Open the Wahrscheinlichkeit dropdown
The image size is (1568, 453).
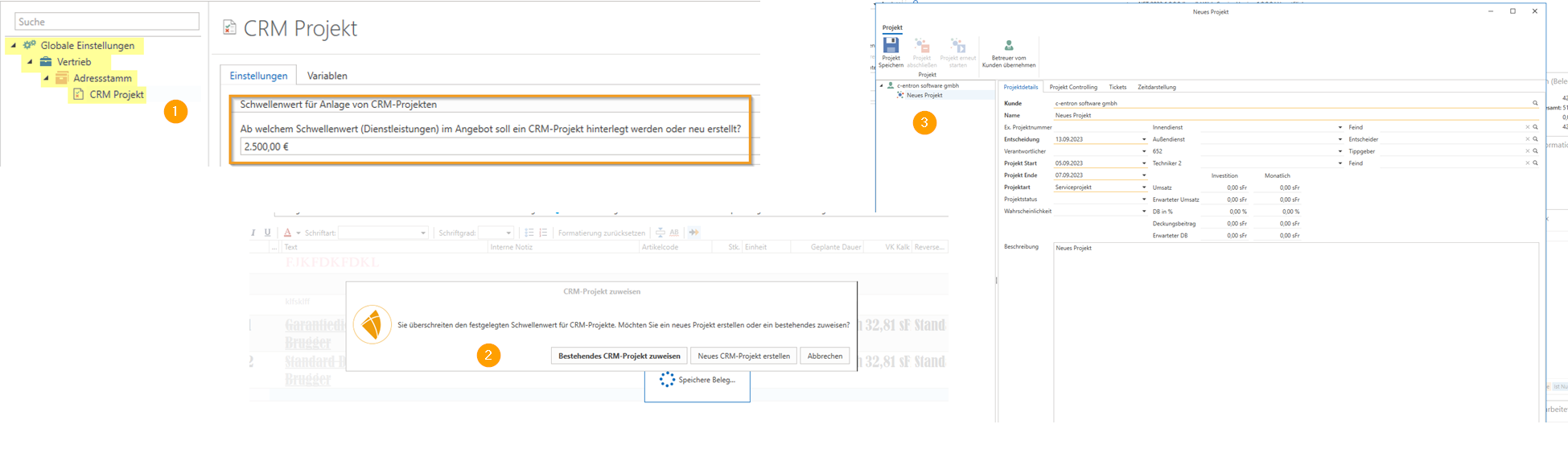[x=1144, y=212]
